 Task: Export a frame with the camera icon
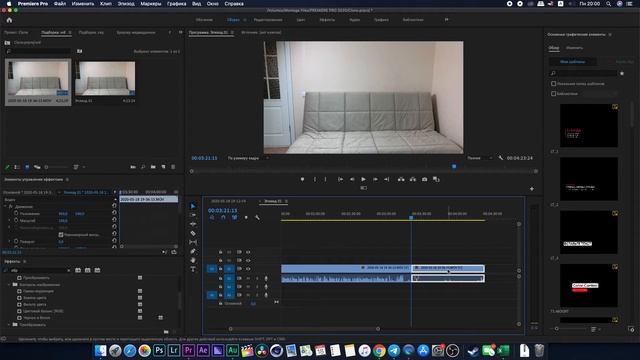[x=424, y=179]
